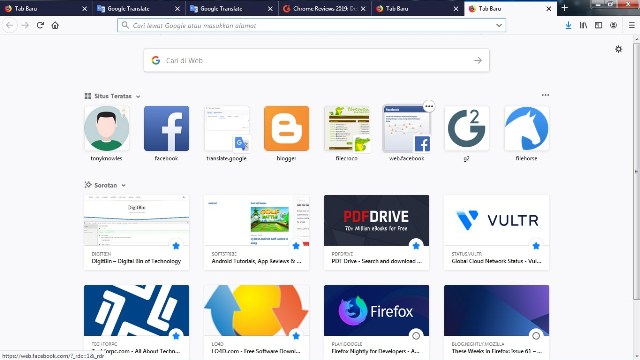Focus the Cari di Web search box

tap(316, 60)
